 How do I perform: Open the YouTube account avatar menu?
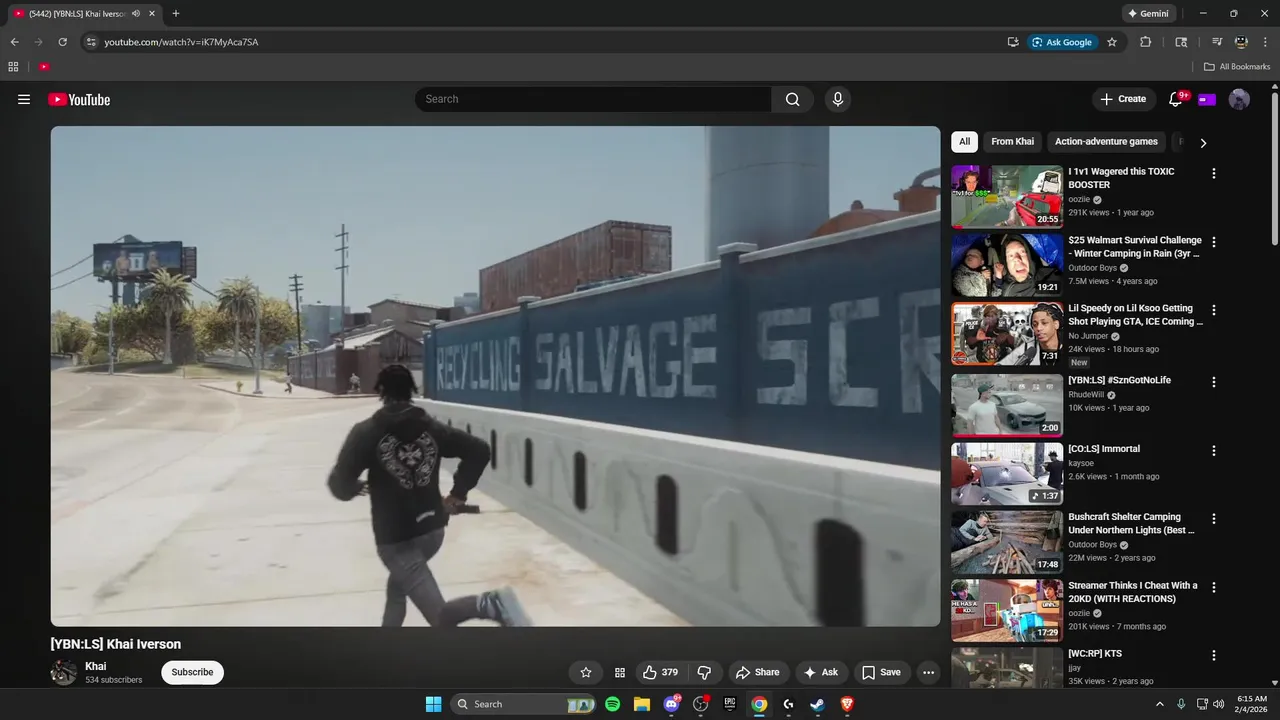pyautogui.click(x=1239, y=99)
